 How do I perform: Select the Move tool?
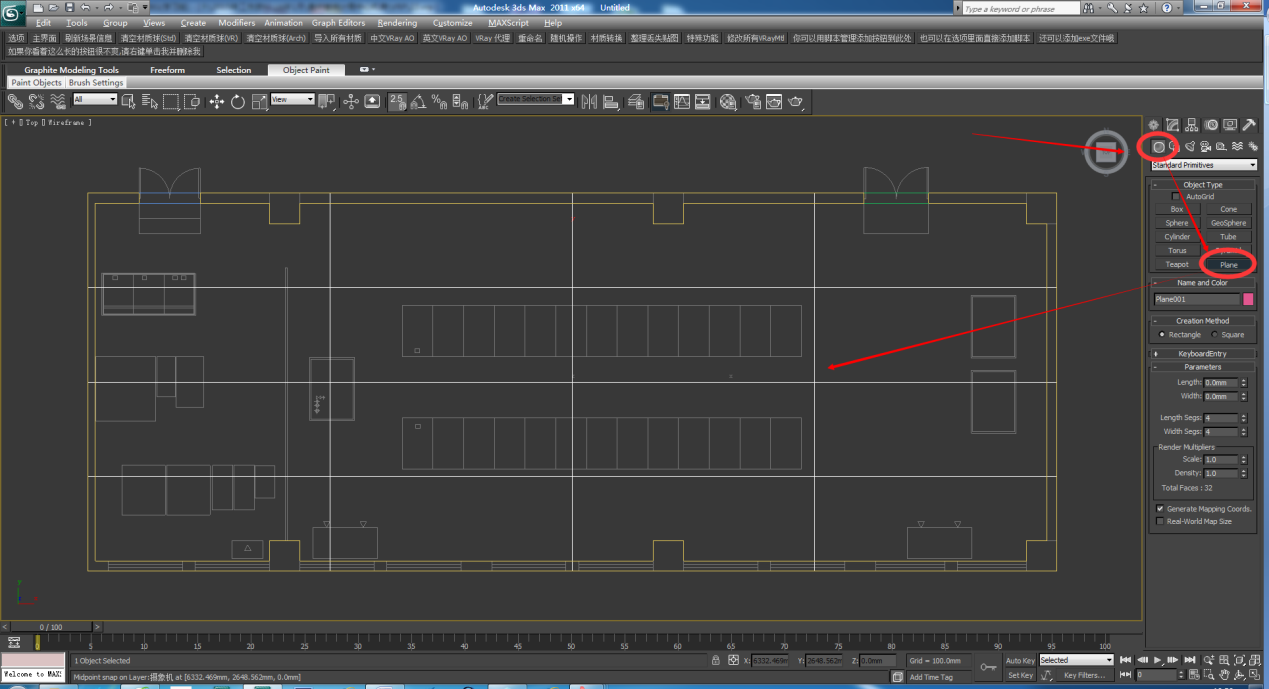point(216,101)
